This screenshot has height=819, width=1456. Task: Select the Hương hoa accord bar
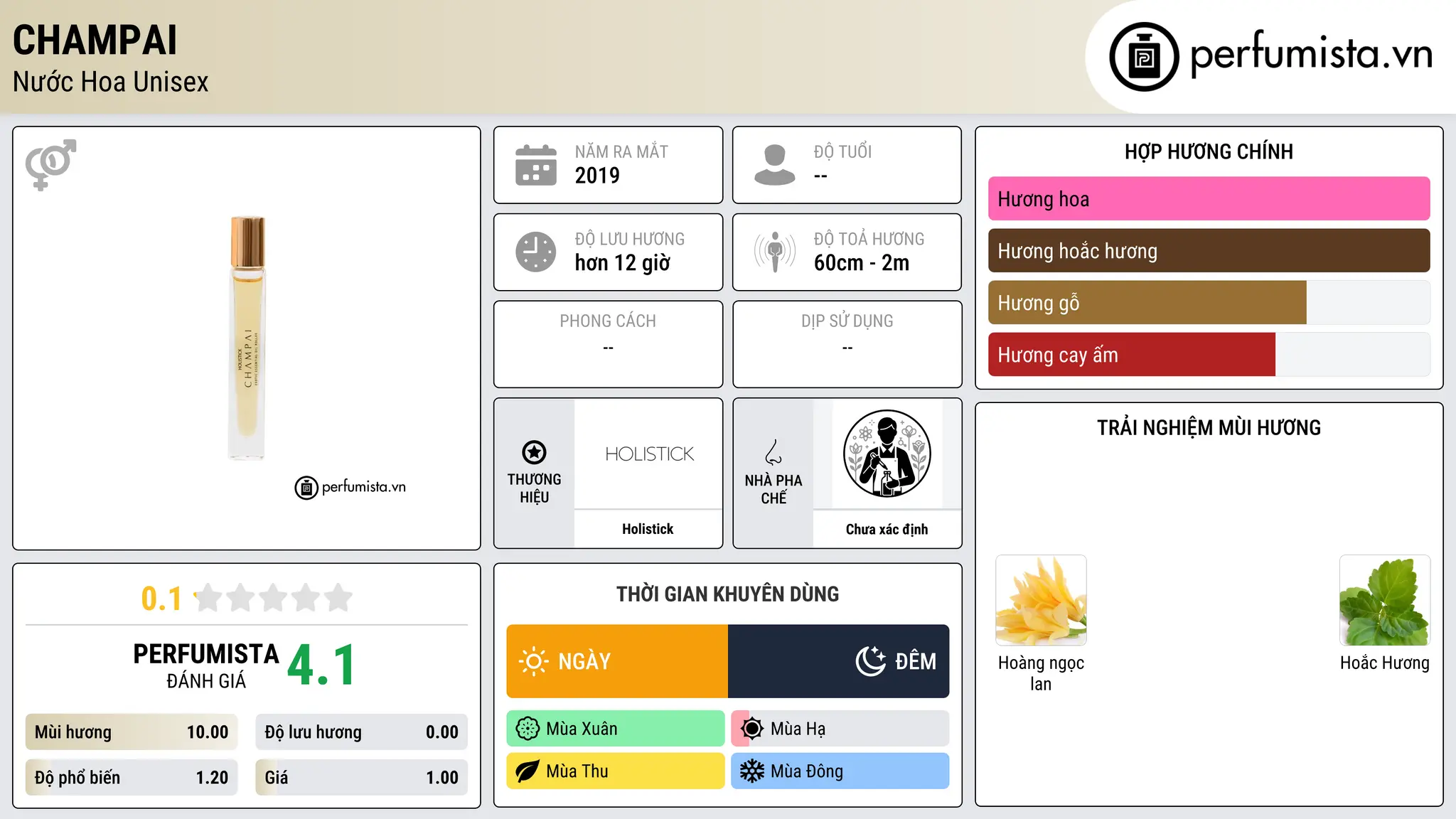[1209, 199]
